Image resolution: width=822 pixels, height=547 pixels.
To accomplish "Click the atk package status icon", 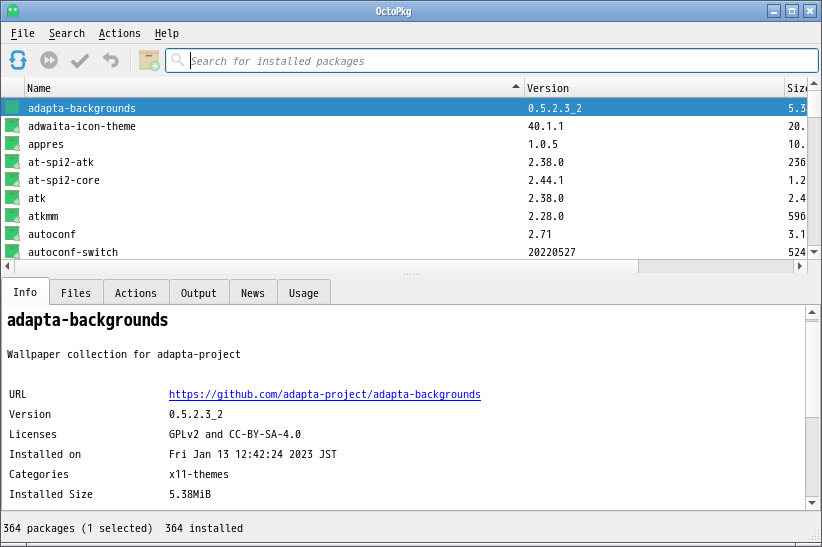I will pos(12,198).
